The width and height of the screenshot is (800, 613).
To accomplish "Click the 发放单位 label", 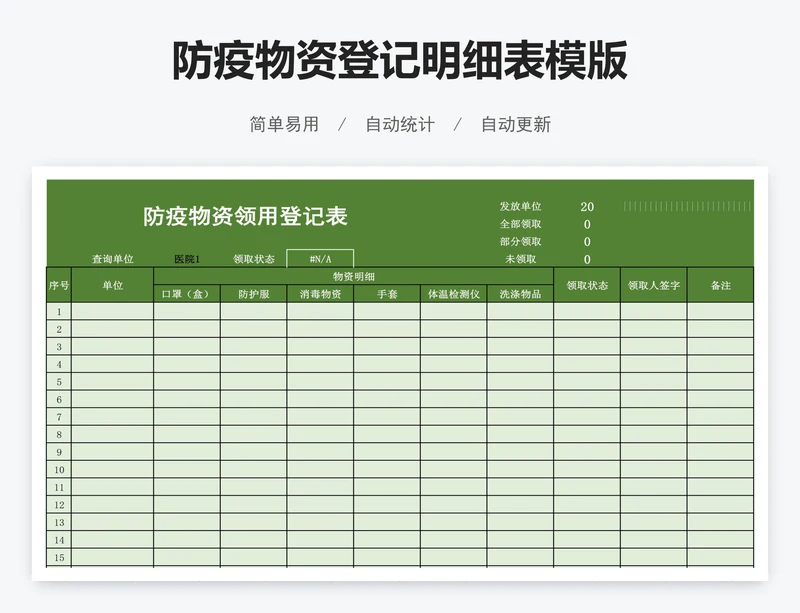I will coord(520,206).
